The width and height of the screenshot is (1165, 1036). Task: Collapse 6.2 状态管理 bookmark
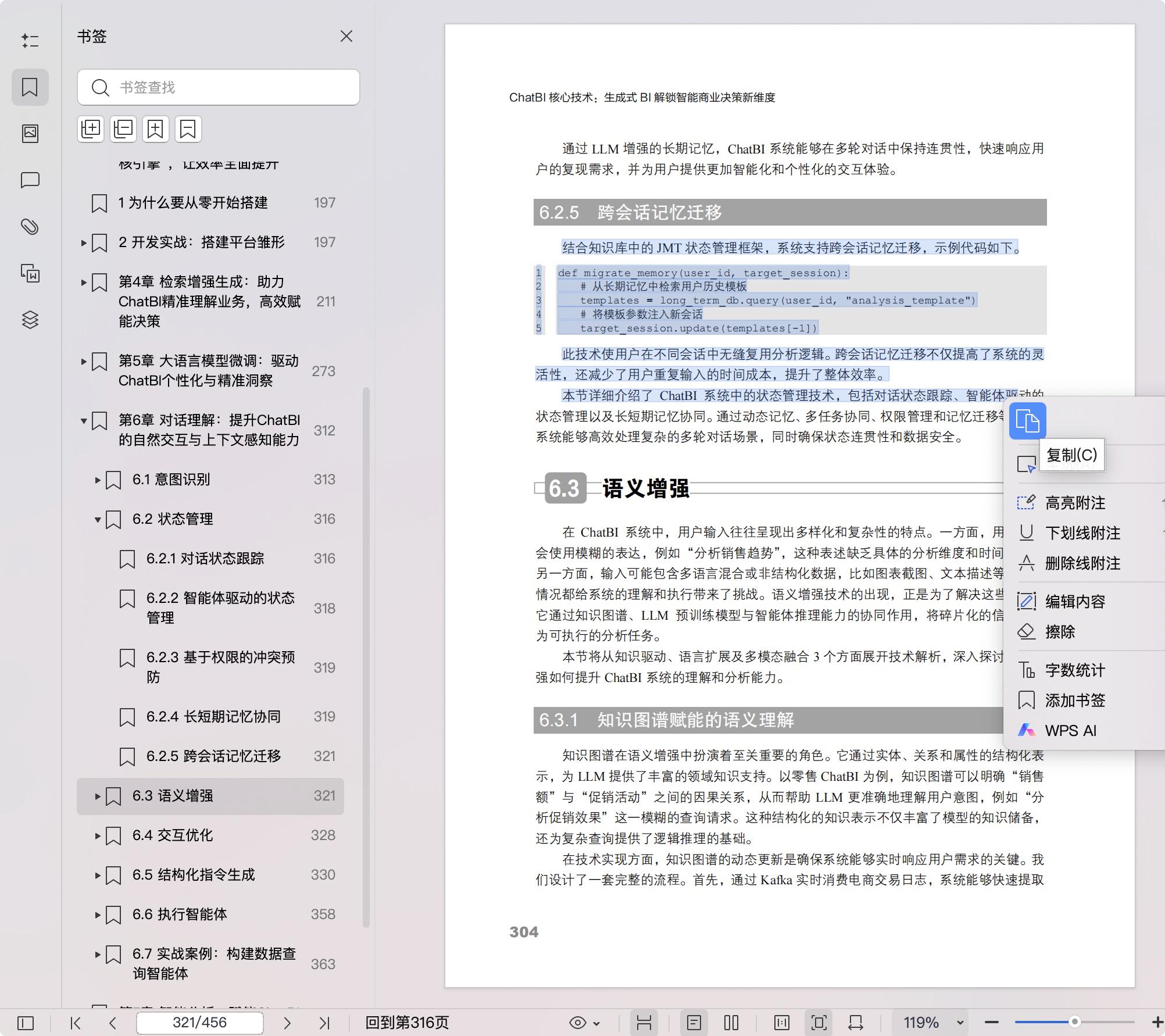coord(98,519)
